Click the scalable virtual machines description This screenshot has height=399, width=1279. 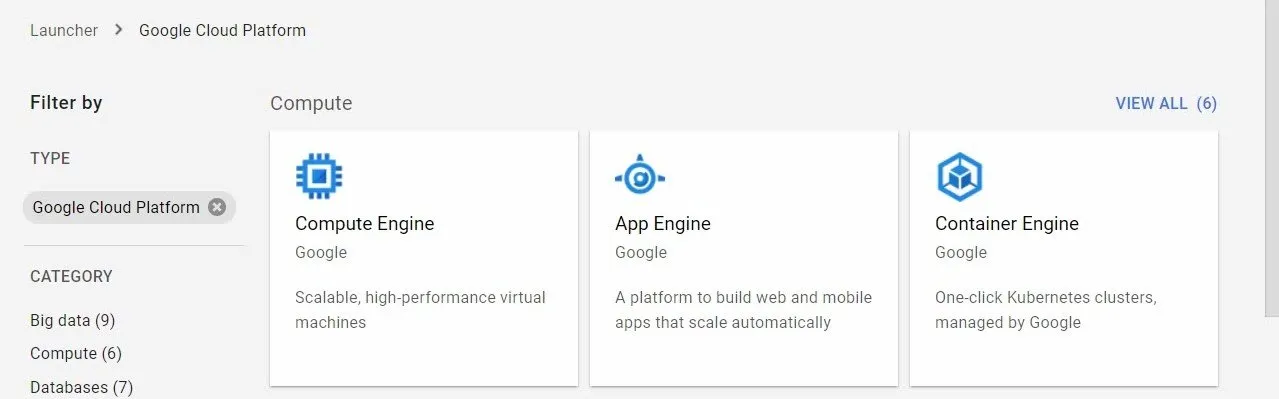tap(421, 310)
